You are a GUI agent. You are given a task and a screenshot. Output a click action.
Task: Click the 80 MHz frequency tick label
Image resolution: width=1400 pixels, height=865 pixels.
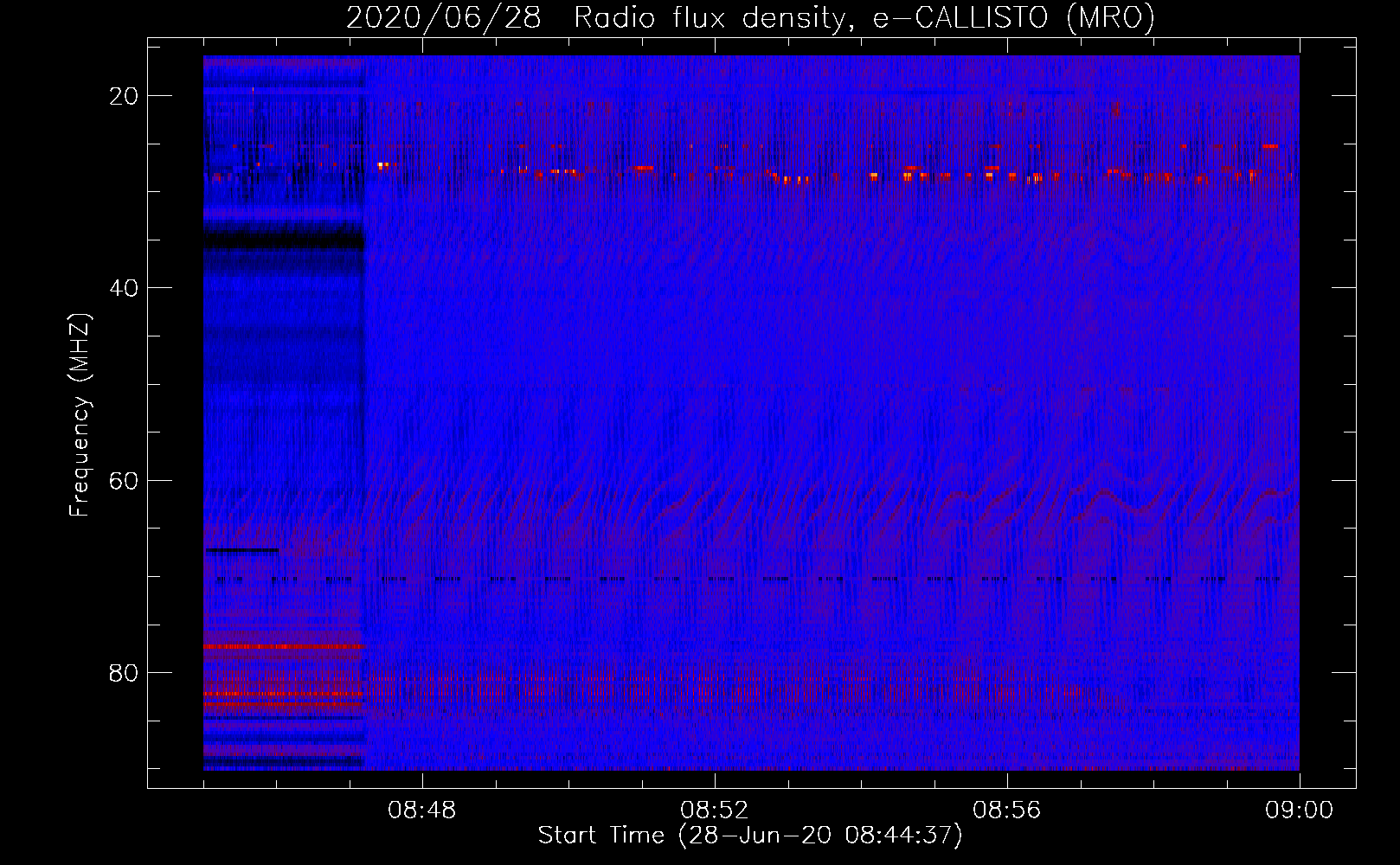point(124,673)
